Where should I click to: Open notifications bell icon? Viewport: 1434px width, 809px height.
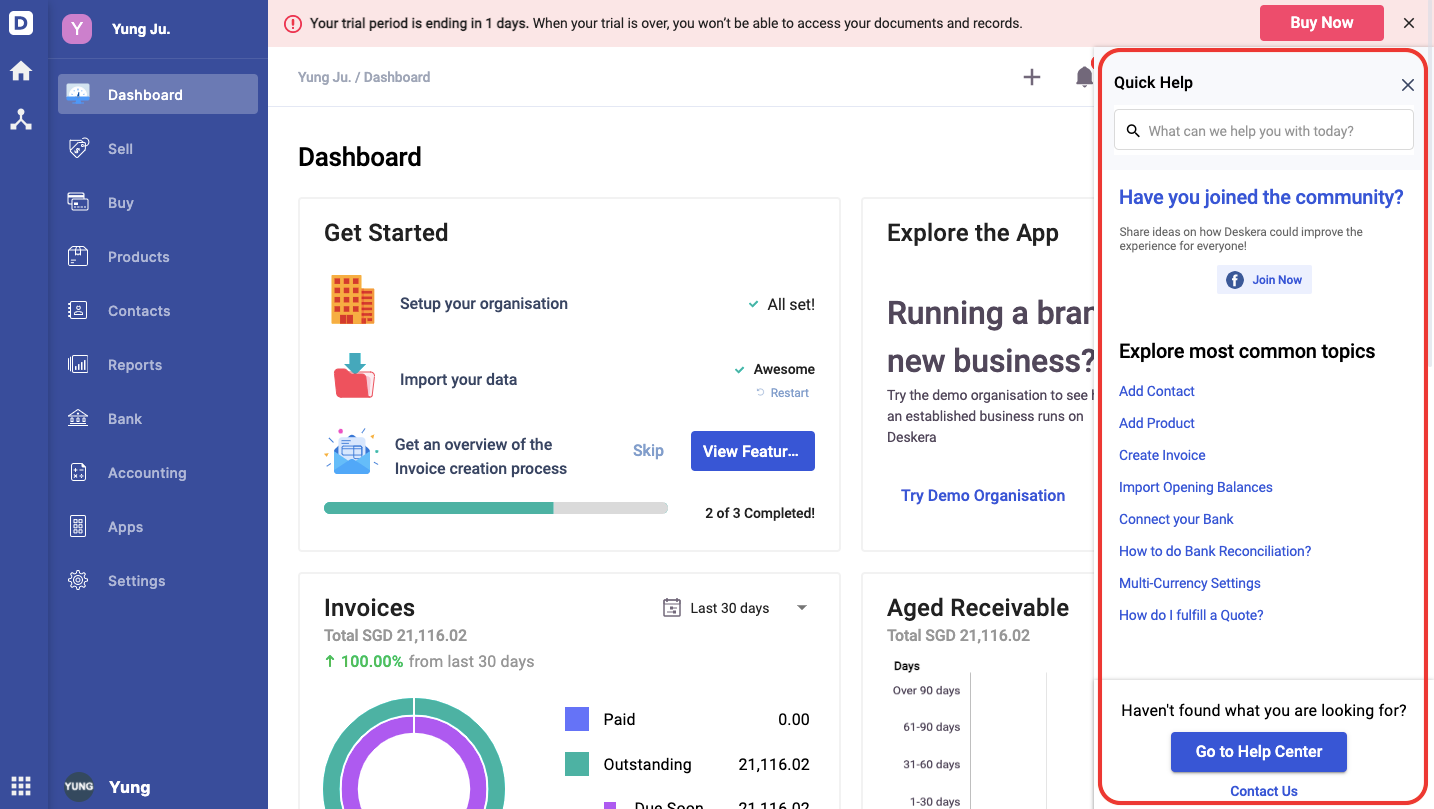click(1084, 77)
